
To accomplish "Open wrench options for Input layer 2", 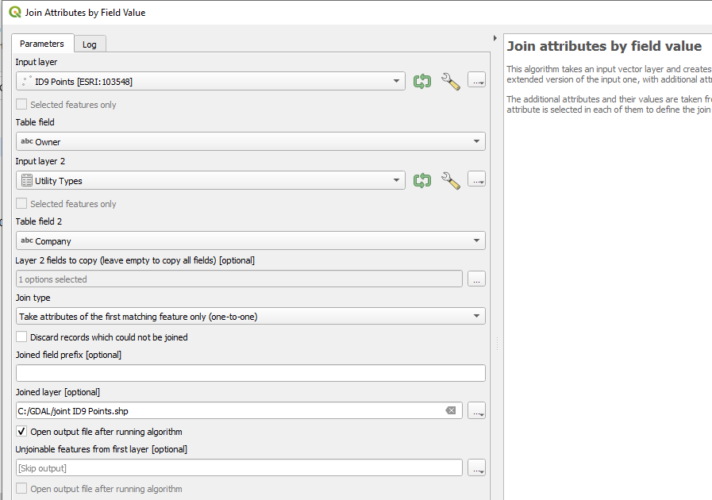I will point(450,180).
